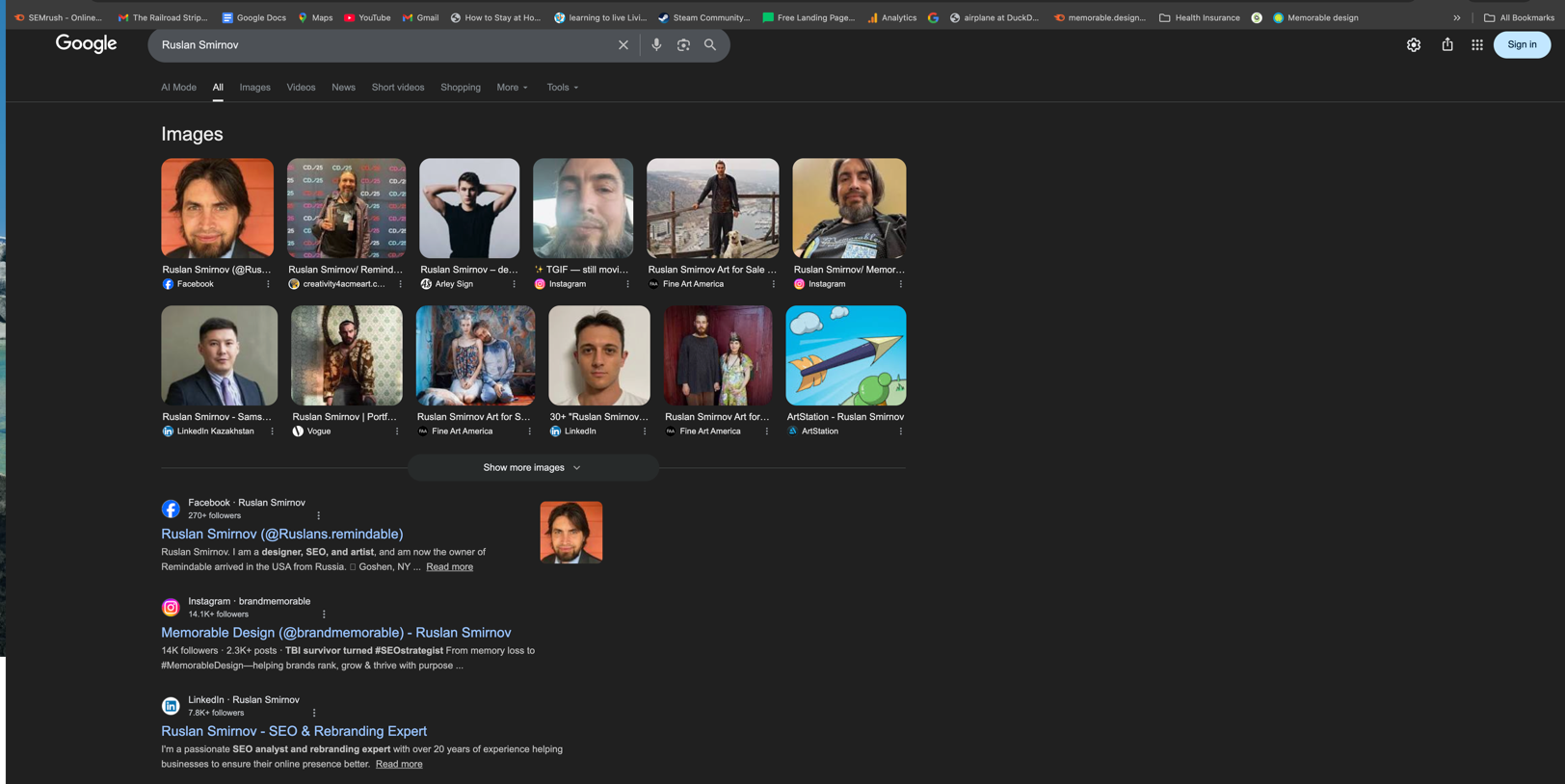Viewport: 1565px width, 784px height.
Task: Open the Health Insurance bookmark folder
Action: (1199, 17)
